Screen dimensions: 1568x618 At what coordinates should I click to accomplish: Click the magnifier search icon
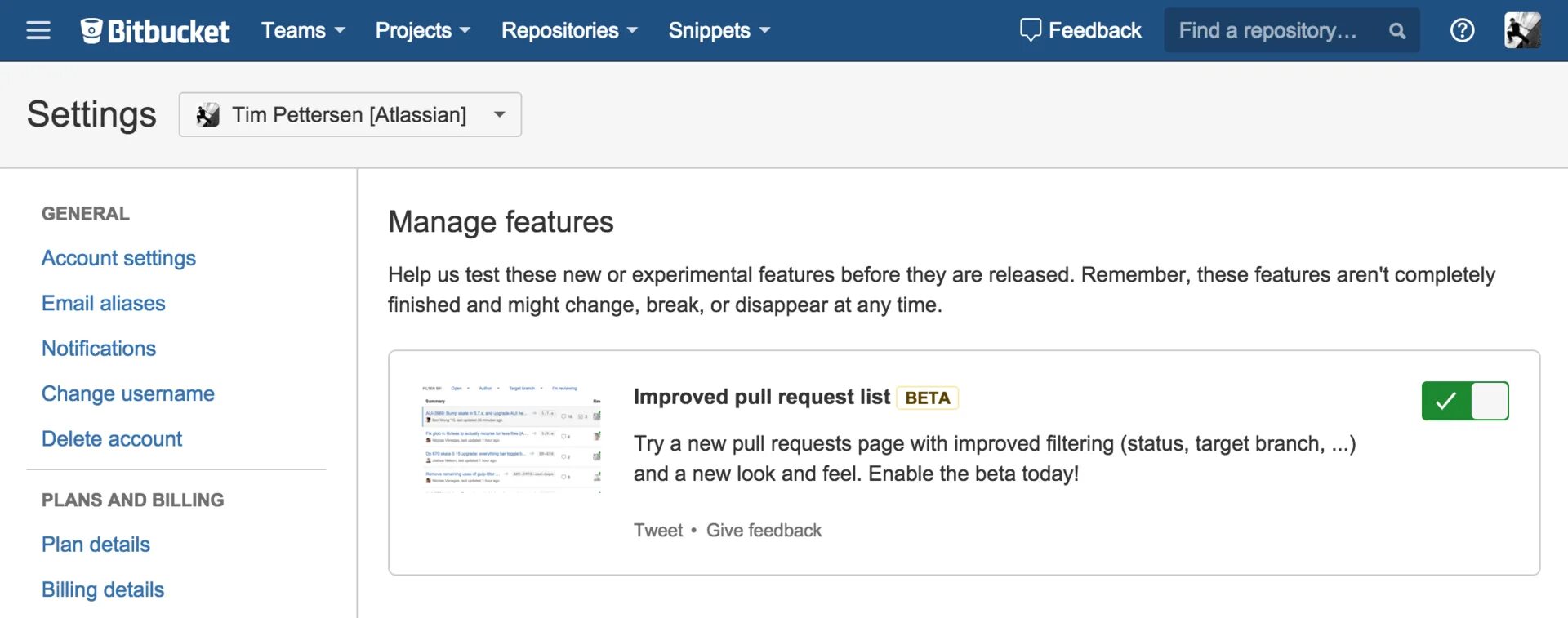click(x=1397, y=31)
